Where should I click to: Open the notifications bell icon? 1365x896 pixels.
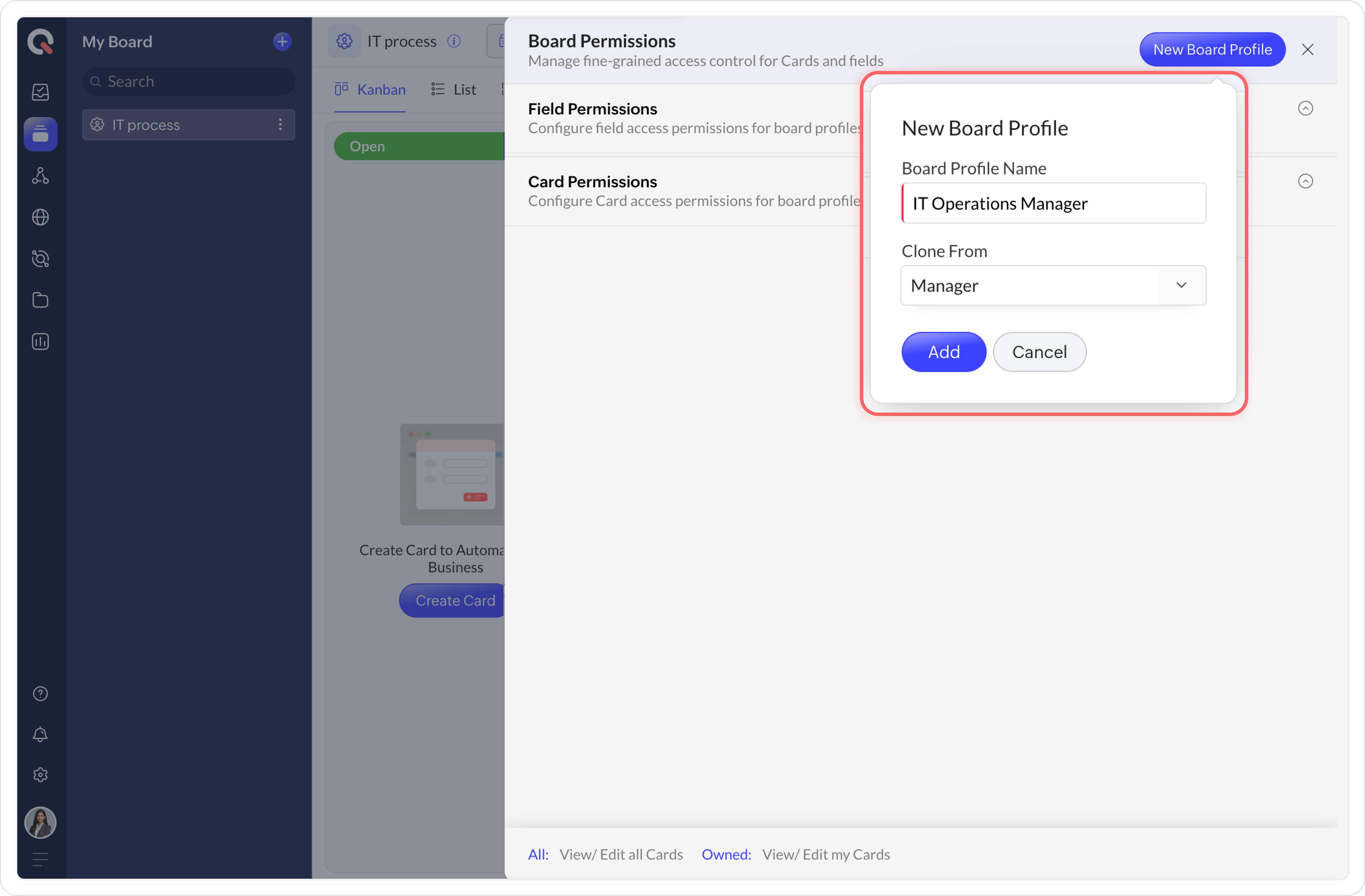click(40, 734)
